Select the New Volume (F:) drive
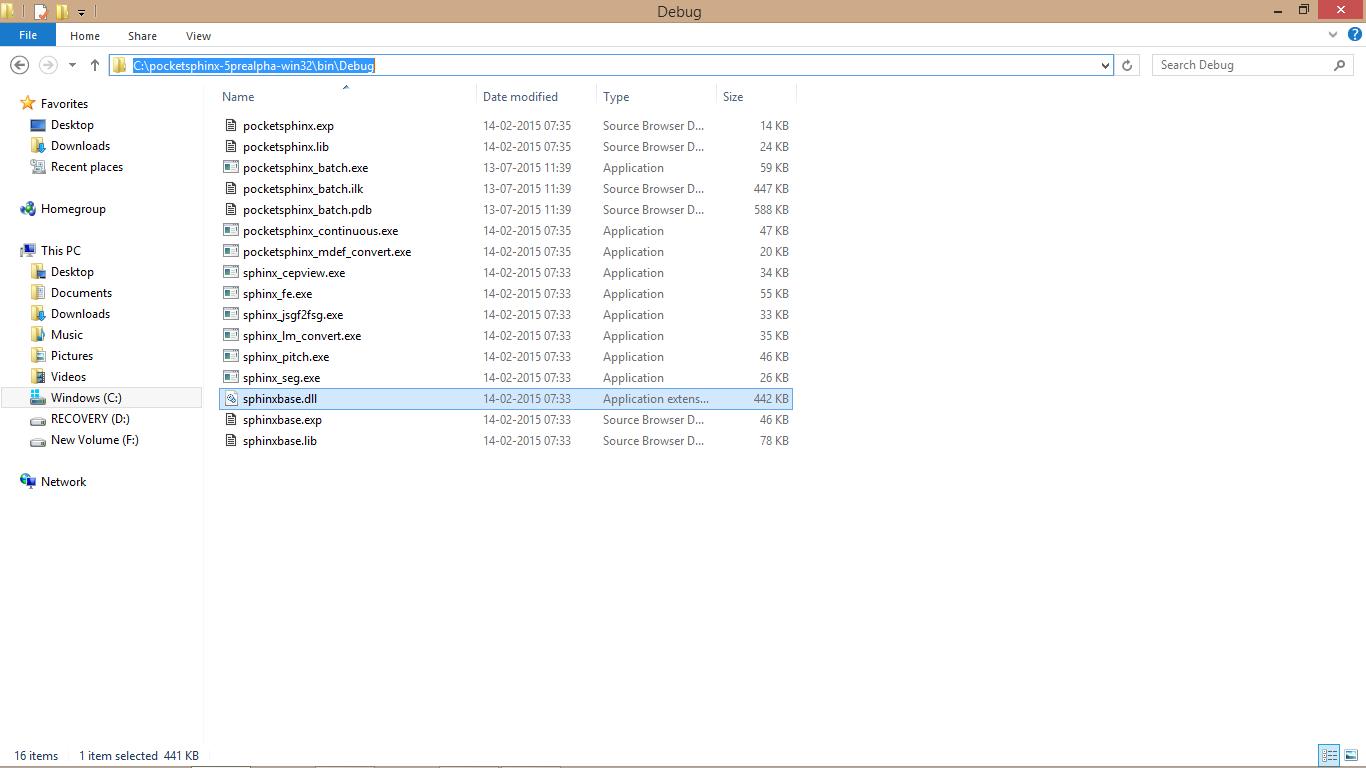This screenshot has width=1366, height=768. pos(95,440)
